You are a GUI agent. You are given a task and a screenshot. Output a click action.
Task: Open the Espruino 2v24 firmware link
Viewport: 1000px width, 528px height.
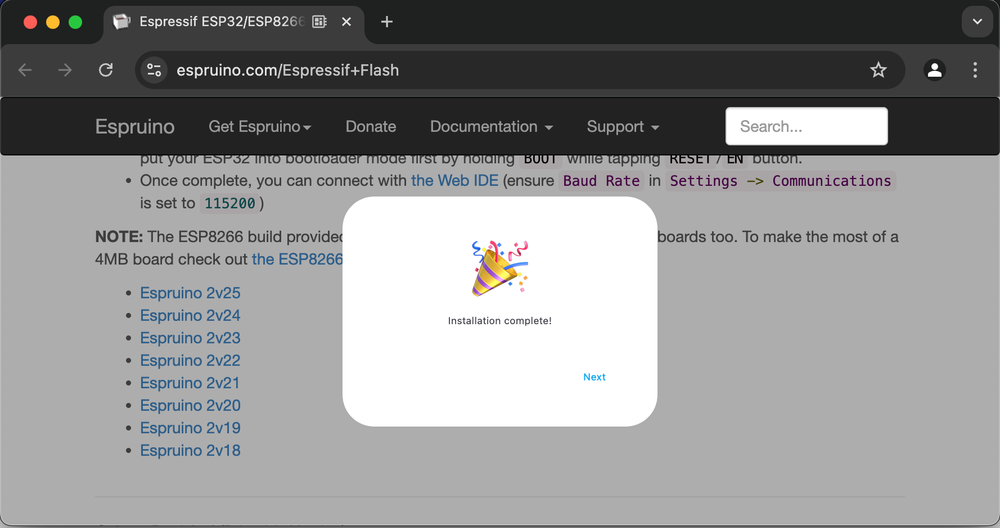click(190, 315)
